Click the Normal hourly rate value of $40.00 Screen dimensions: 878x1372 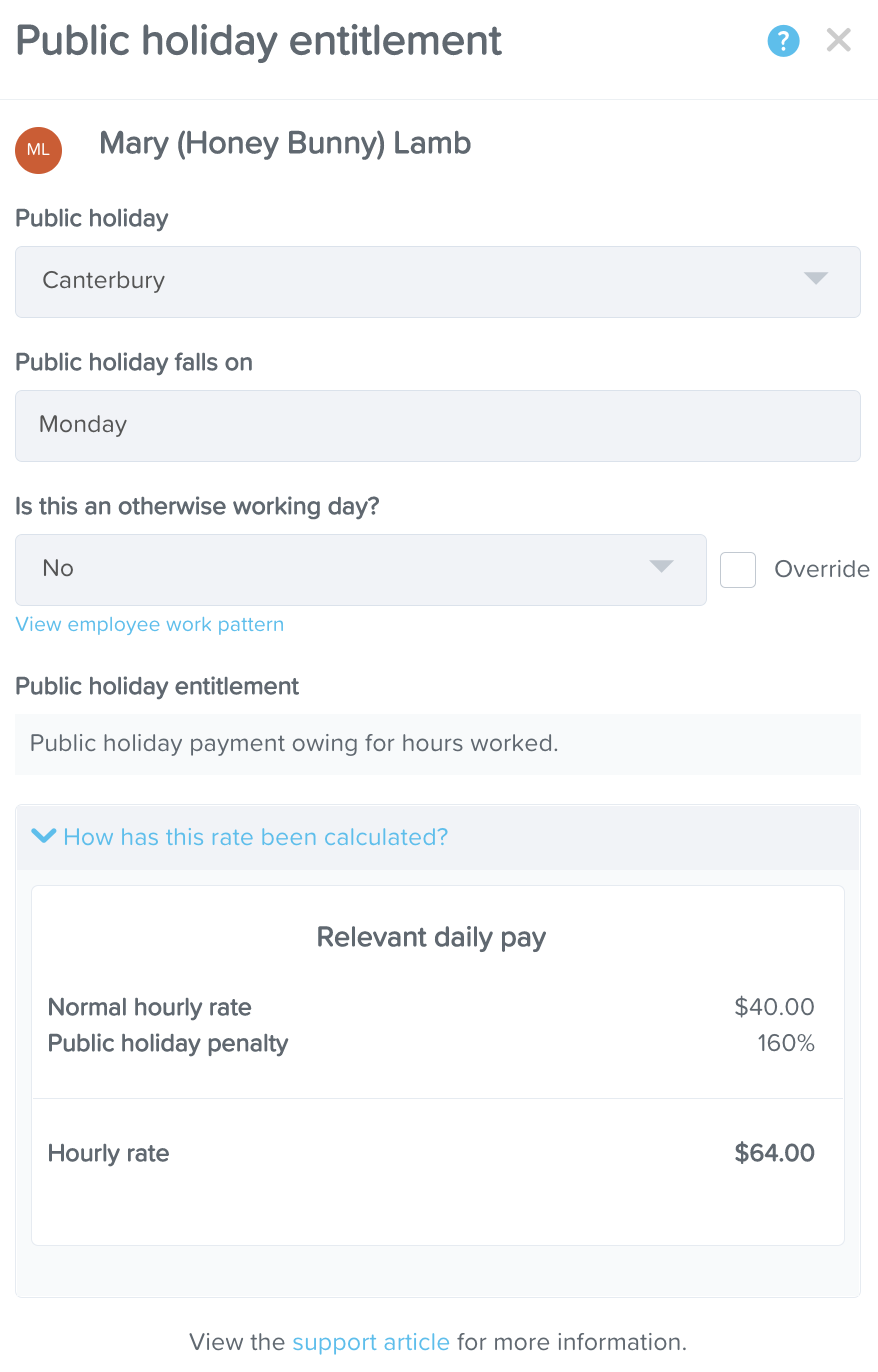(774, 1007)
